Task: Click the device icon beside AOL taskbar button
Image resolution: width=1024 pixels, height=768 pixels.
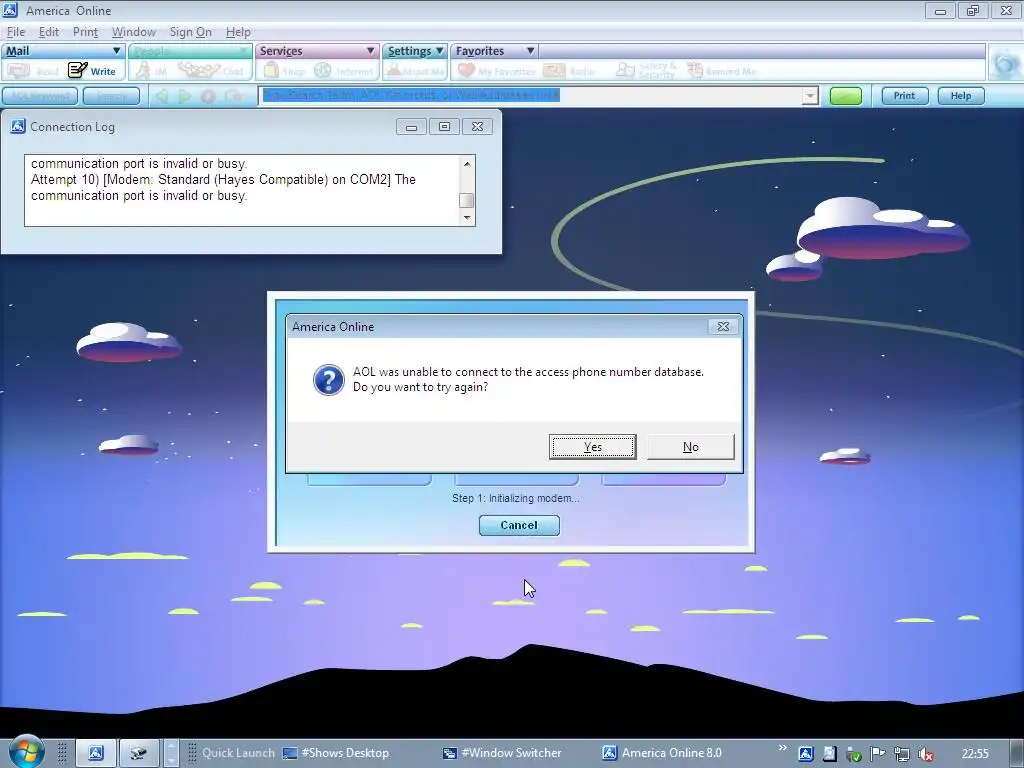Action: point(138,753)
